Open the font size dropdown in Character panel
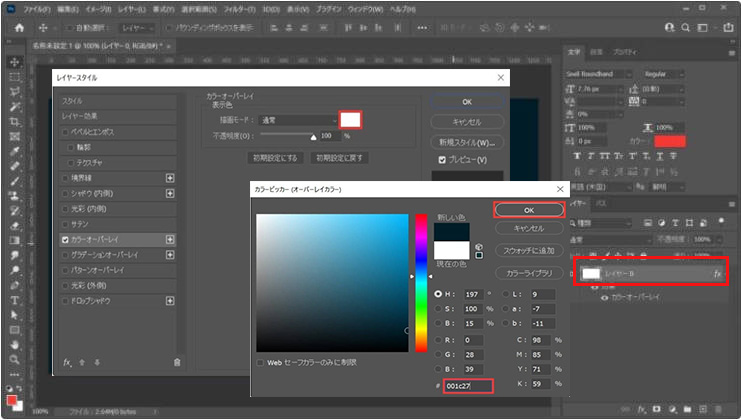 coord(619,89)
